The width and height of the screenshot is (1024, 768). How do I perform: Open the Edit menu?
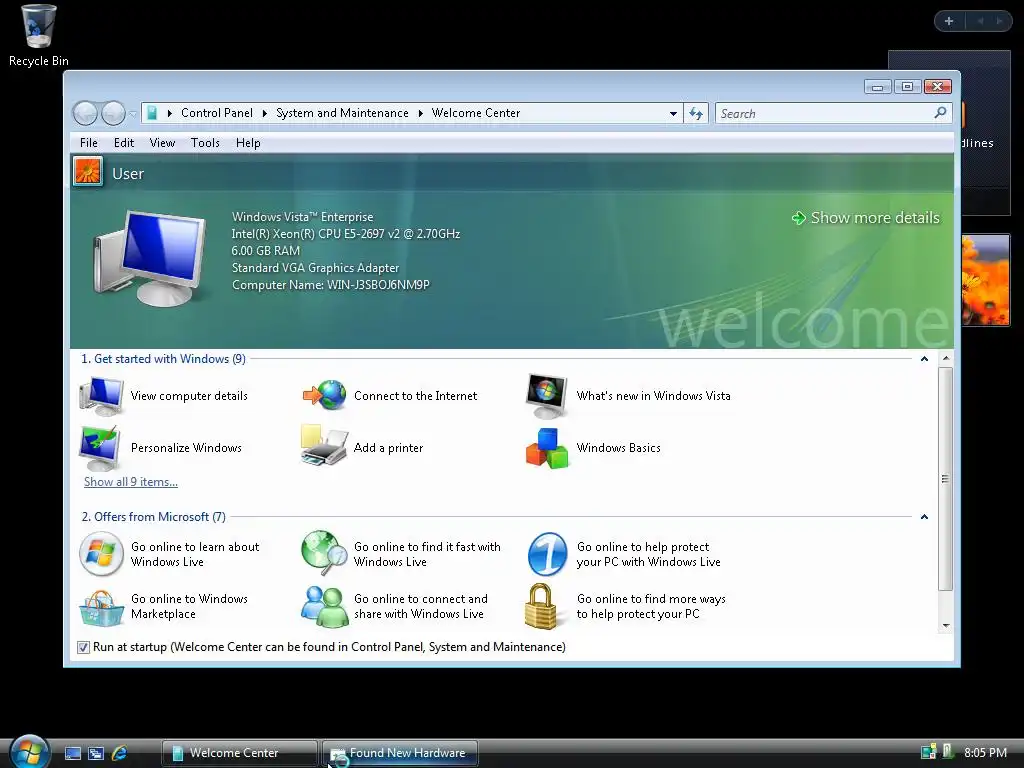[x=123, y=143]
